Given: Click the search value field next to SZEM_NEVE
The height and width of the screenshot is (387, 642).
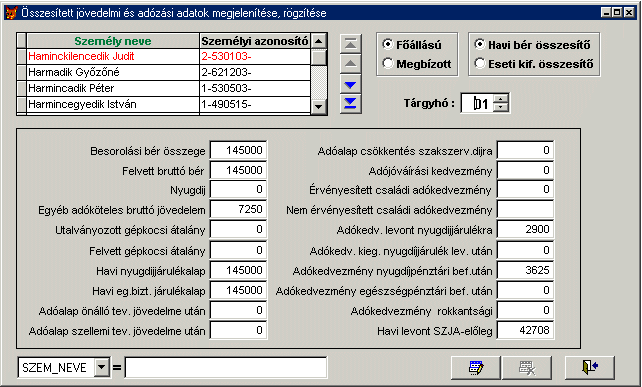Looking at the screenshot, I should 226,367.
